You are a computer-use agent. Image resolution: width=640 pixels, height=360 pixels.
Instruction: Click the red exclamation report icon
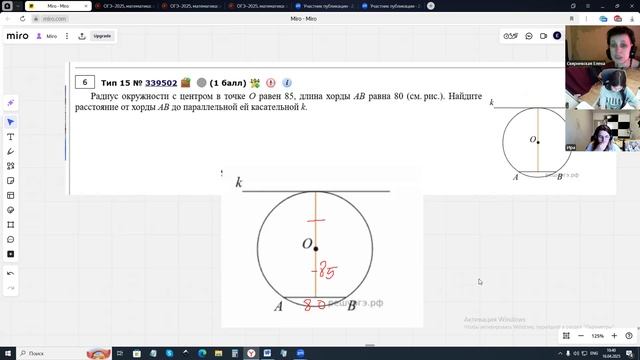tap(271, 83)
